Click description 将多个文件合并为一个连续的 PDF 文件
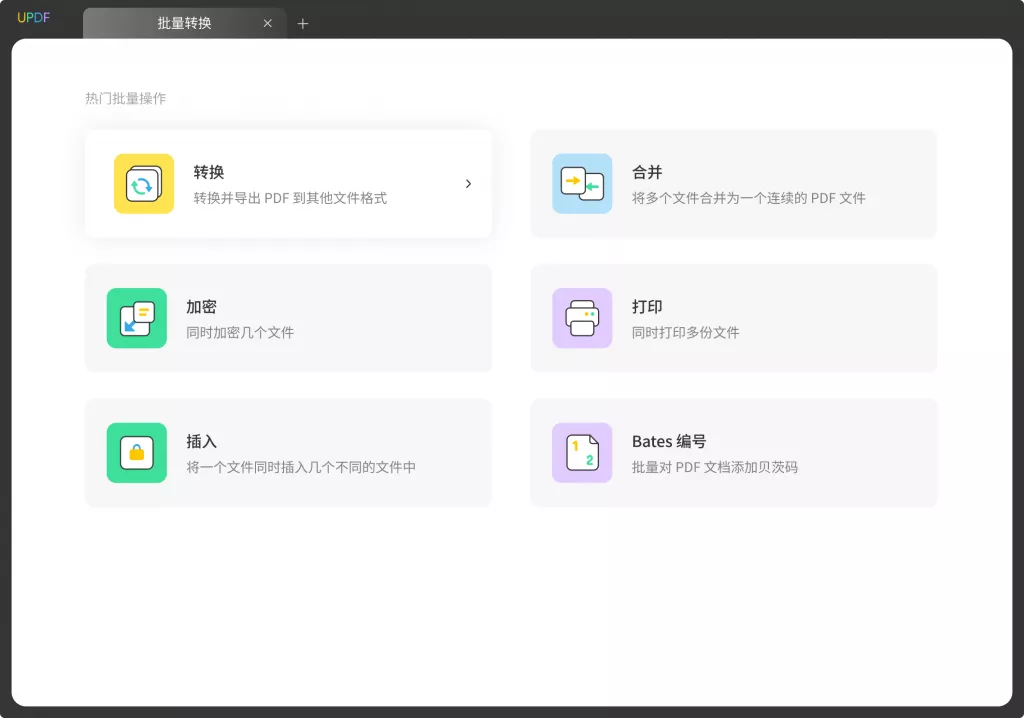This screenshot has width=1024, height=718. (748, 198)
